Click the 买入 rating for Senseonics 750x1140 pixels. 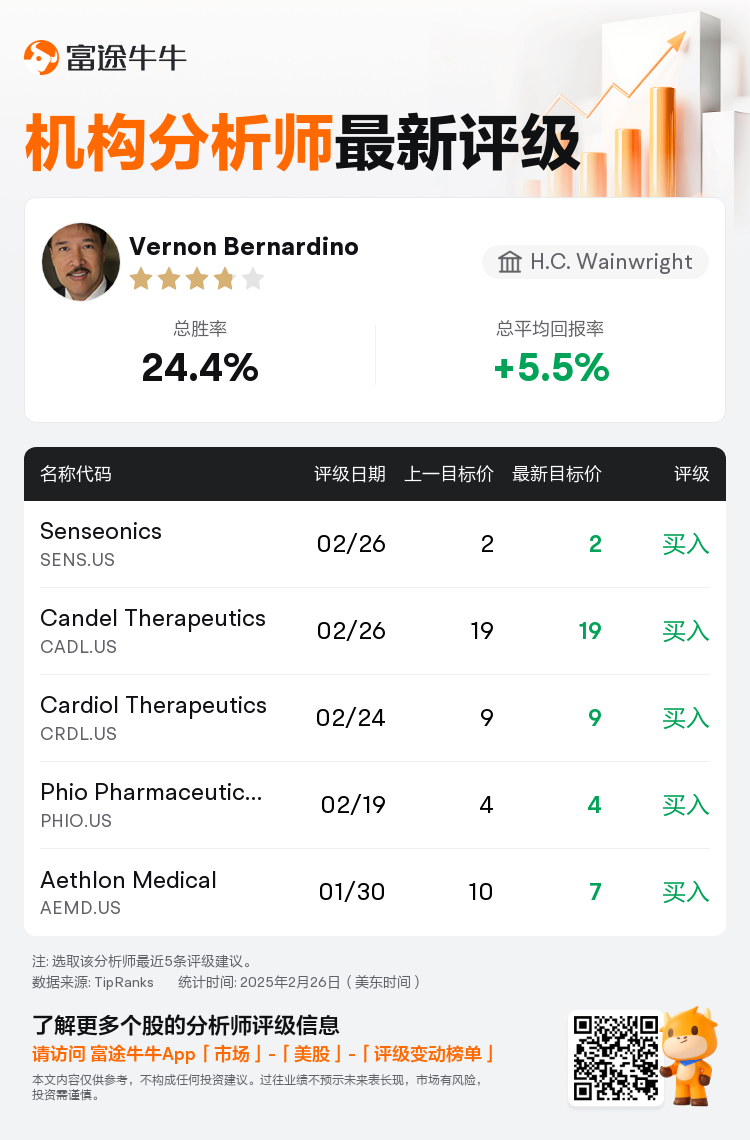pos(685,544)
